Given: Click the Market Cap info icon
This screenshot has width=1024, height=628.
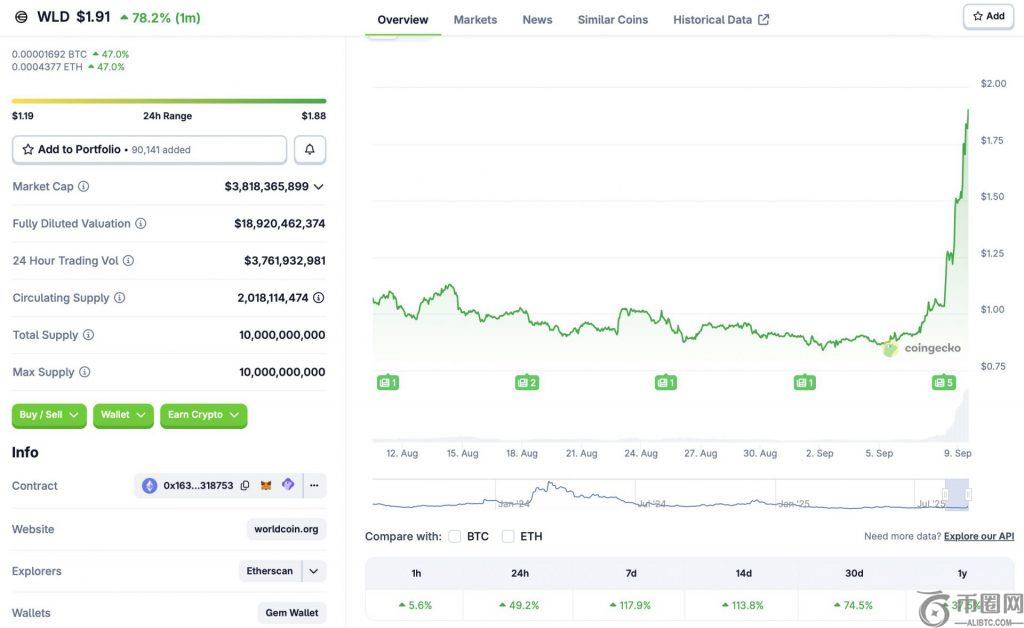Looking at the screenshot, I should coord(84,187).
